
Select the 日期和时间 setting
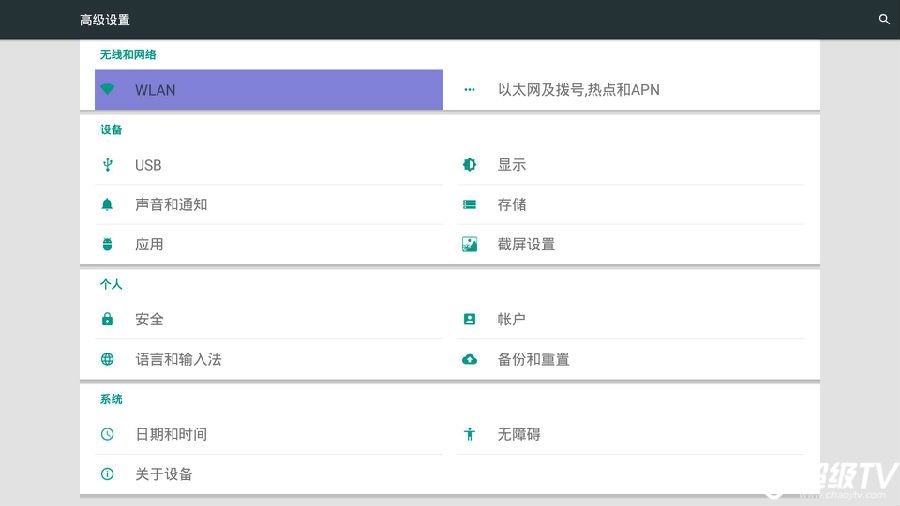(269, 434)
